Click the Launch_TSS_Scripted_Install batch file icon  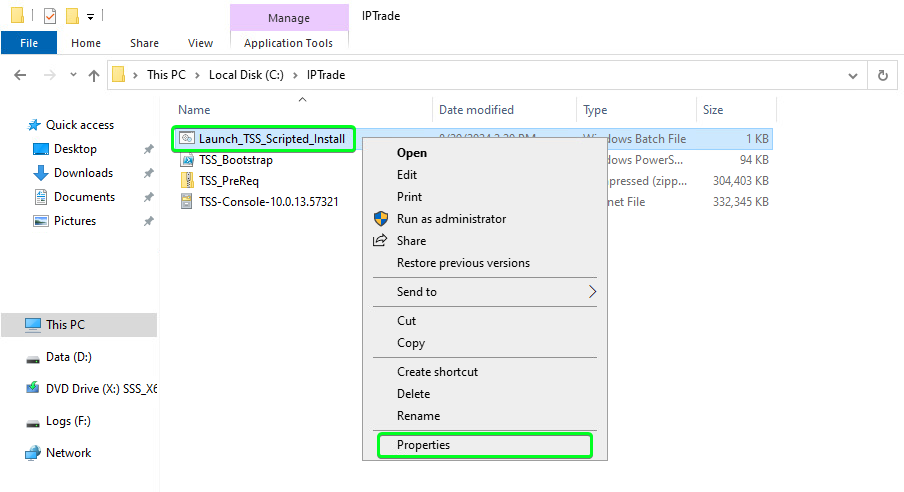pyautogui.click(x=187, y=138)
